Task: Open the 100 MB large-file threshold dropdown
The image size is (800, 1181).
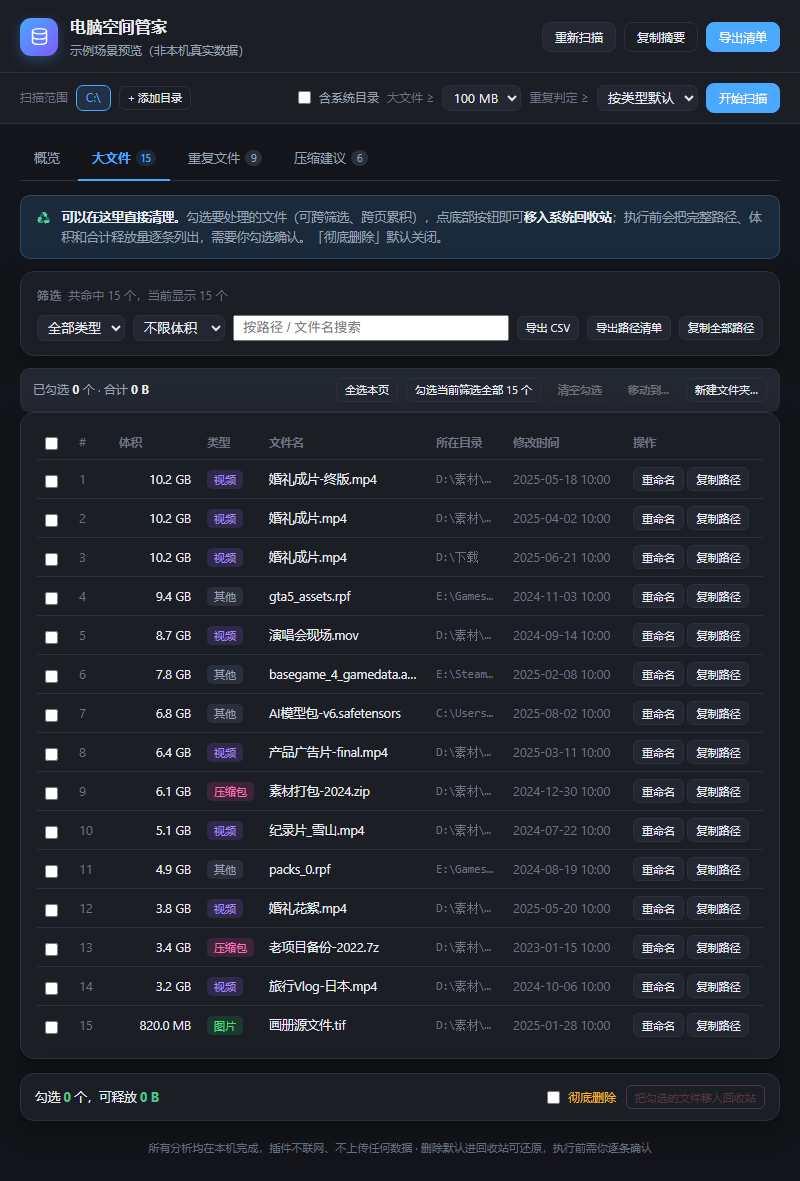Action: [x=481, y=98]
